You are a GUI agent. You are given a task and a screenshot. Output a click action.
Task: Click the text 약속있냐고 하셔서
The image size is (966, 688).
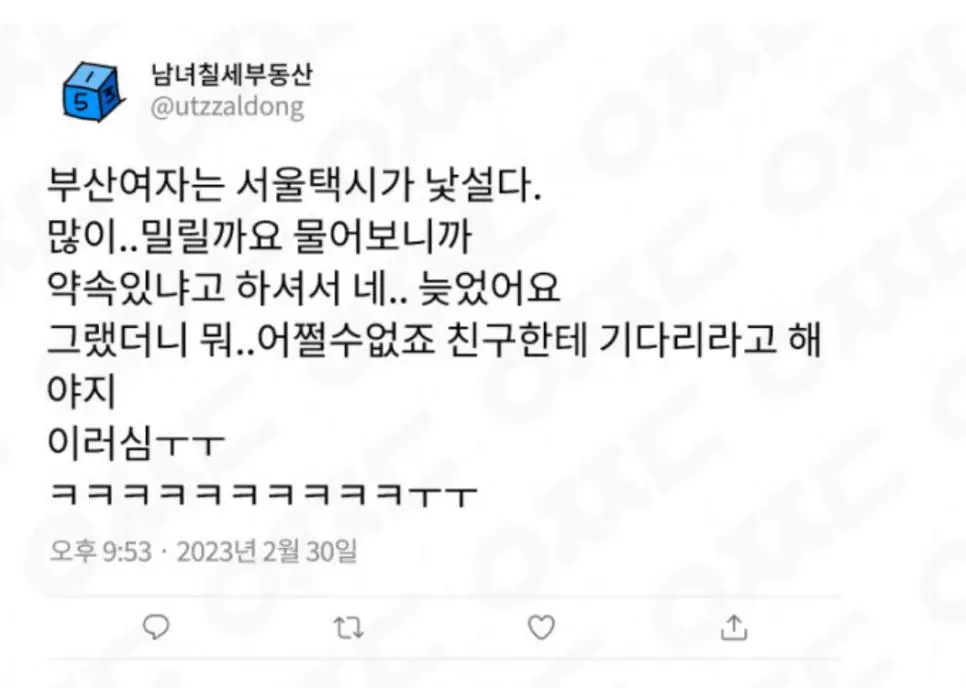coord(193,288)
